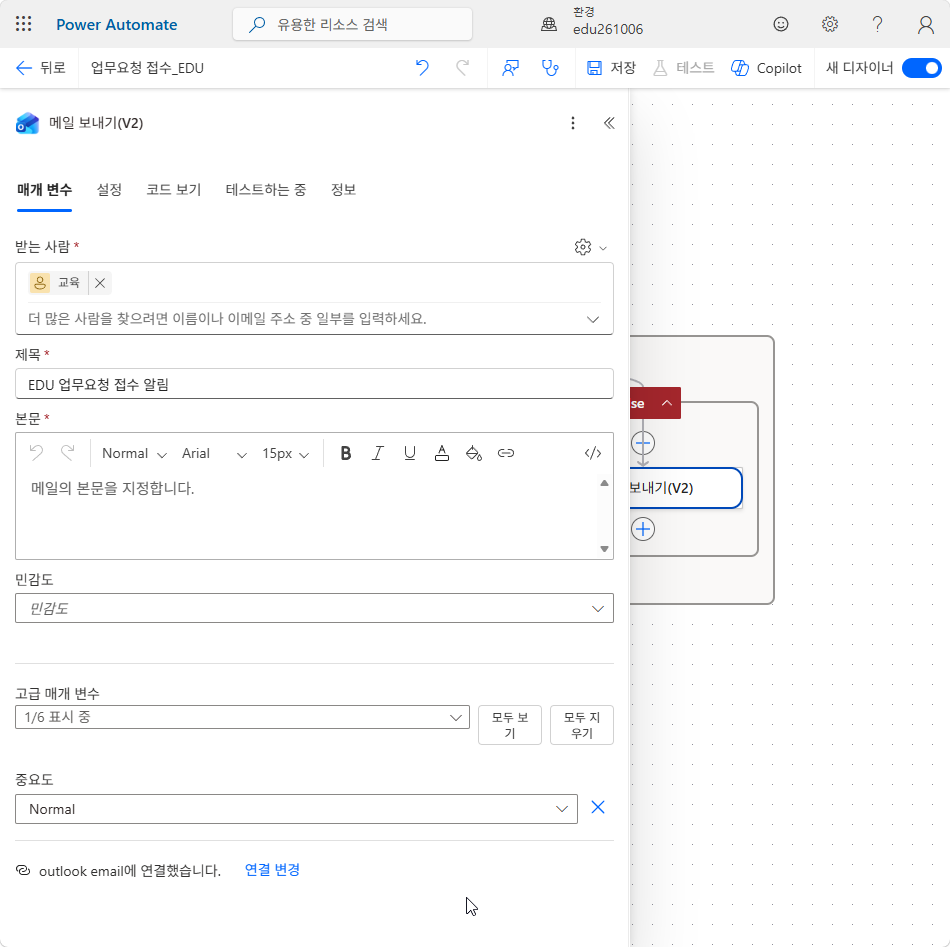Screen dimensions: 950x947
Task: Open the Copilot pane
Action: point(766,68)
